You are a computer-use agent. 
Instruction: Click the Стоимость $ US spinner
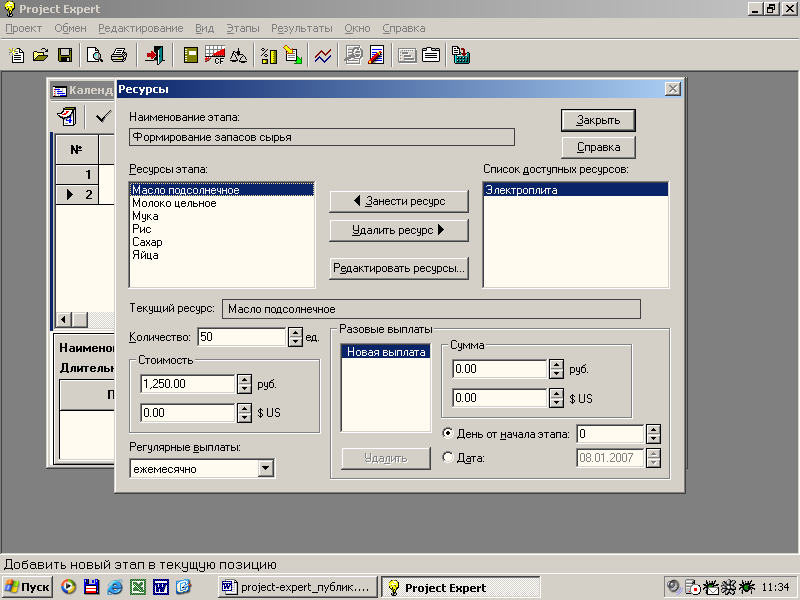(x=244, y=413)
